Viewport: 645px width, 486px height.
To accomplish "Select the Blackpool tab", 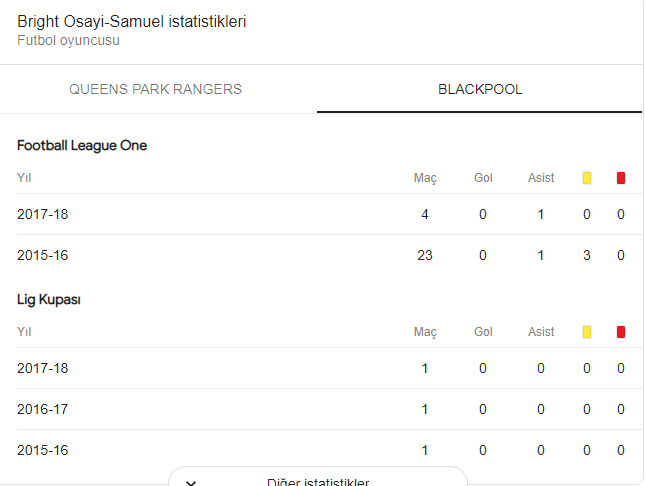I will tap(480, 89).
